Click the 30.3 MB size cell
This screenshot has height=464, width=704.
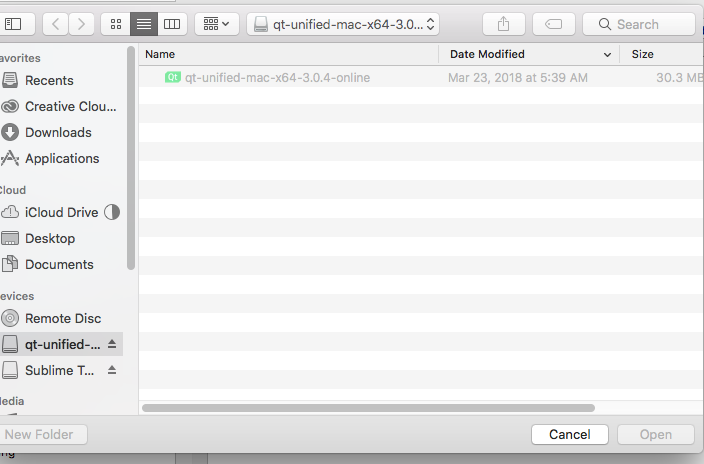click(679, 78)
